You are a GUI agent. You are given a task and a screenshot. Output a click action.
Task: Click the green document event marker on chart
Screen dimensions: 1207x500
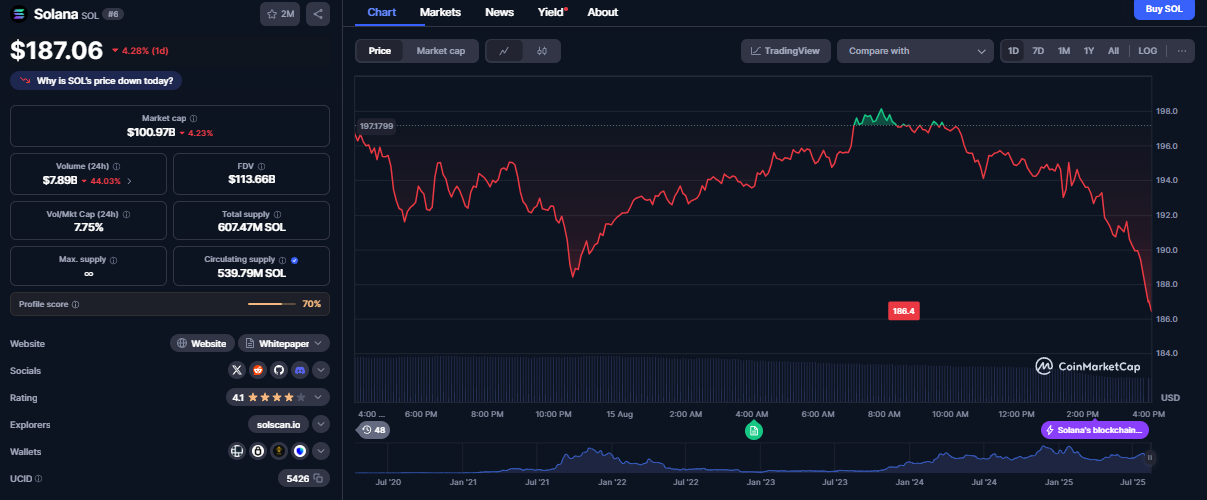coord(754,430)
